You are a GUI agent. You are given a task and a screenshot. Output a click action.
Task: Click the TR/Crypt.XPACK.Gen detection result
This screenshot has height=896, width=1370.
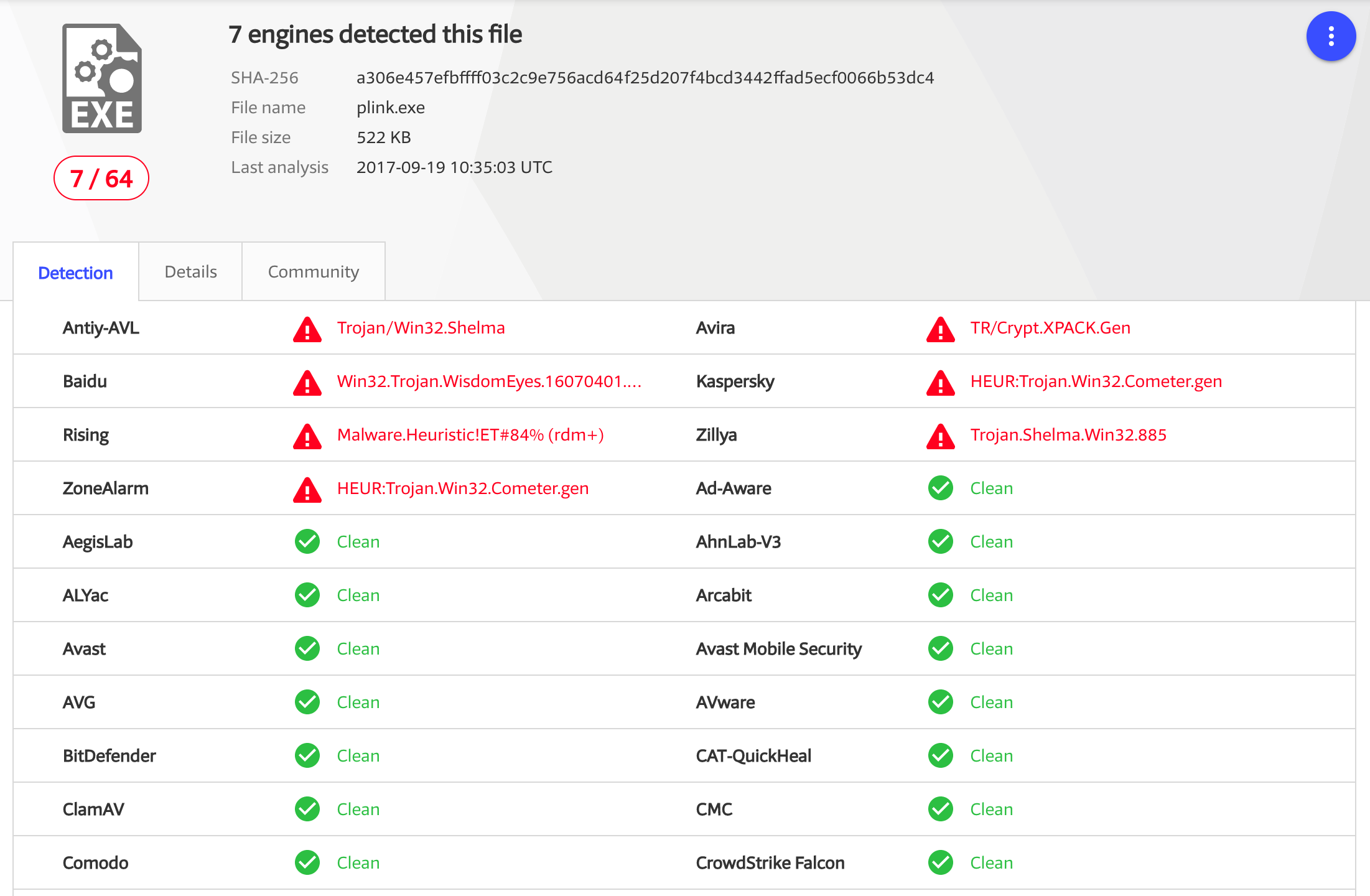1050,328
